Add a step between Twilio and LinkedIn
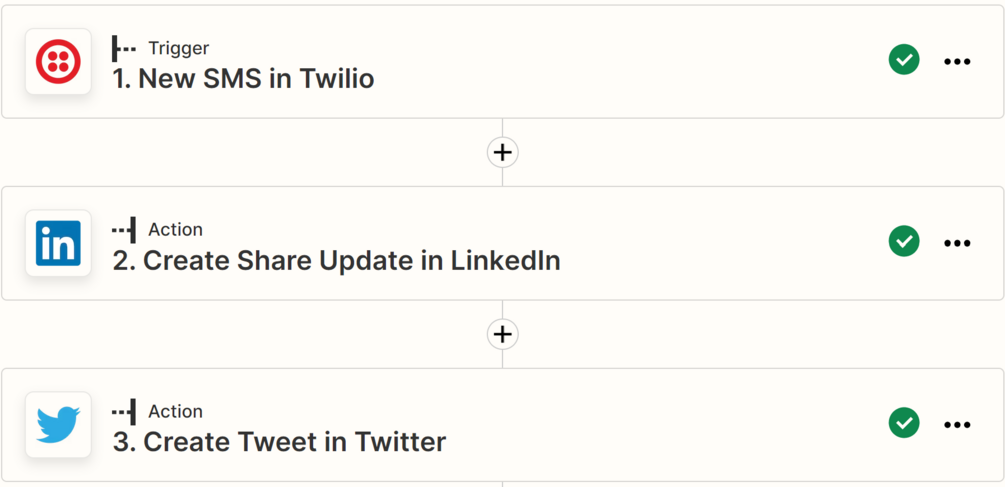Screen dimensions: 1005x487 (502, 152)
